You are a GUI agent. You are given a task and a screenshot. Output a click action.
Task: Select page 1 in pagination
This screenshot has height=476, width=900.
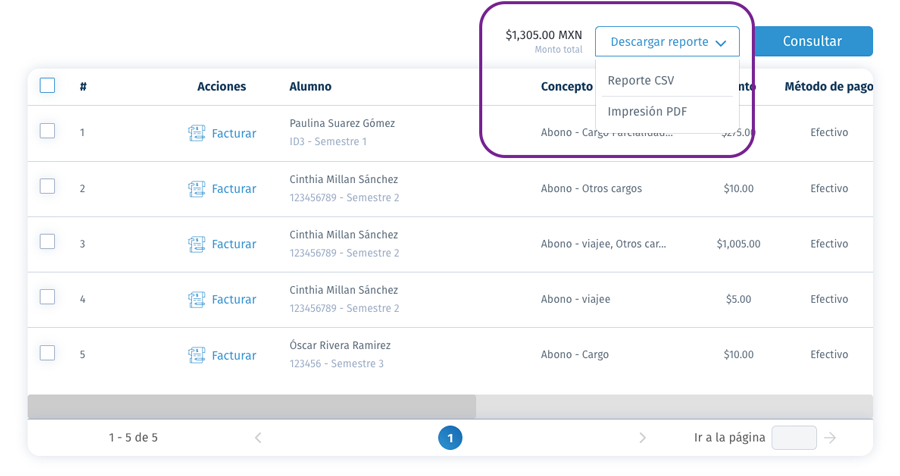pos(450,438)
